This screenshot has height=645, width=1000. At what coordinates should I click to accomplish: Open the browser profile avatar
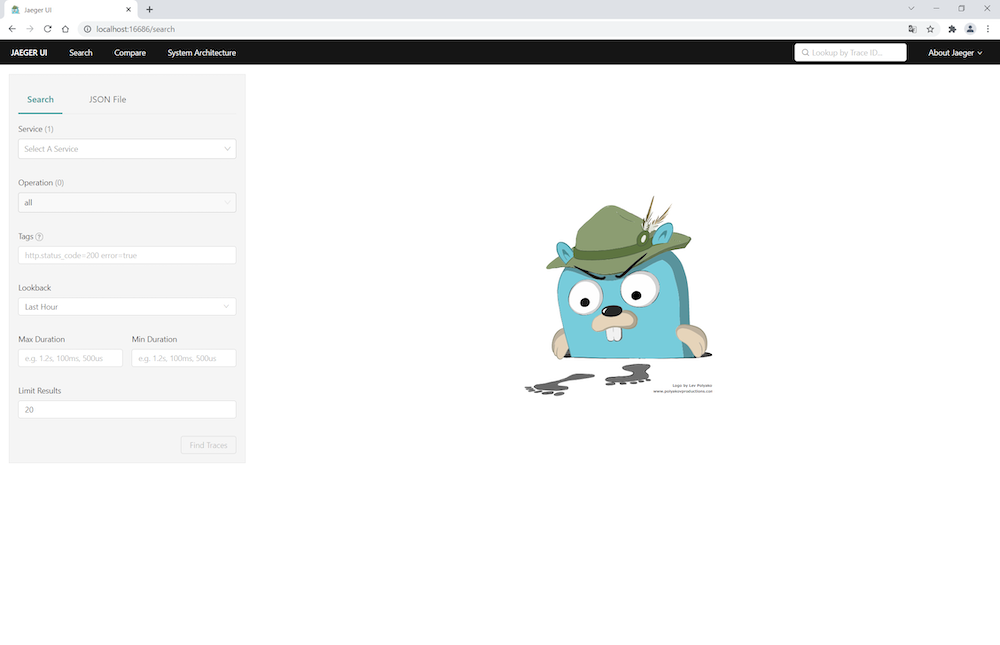(x=970, y=29)
